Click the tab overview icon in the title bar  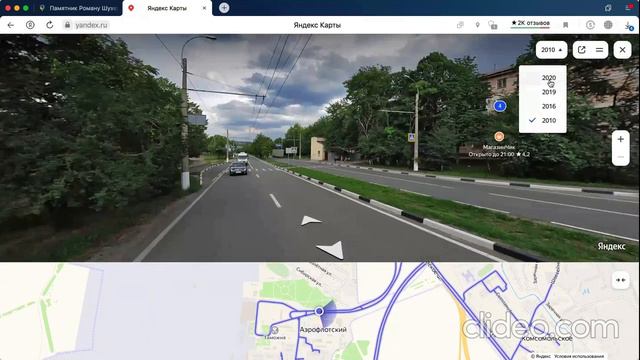[x=608, y=8]
